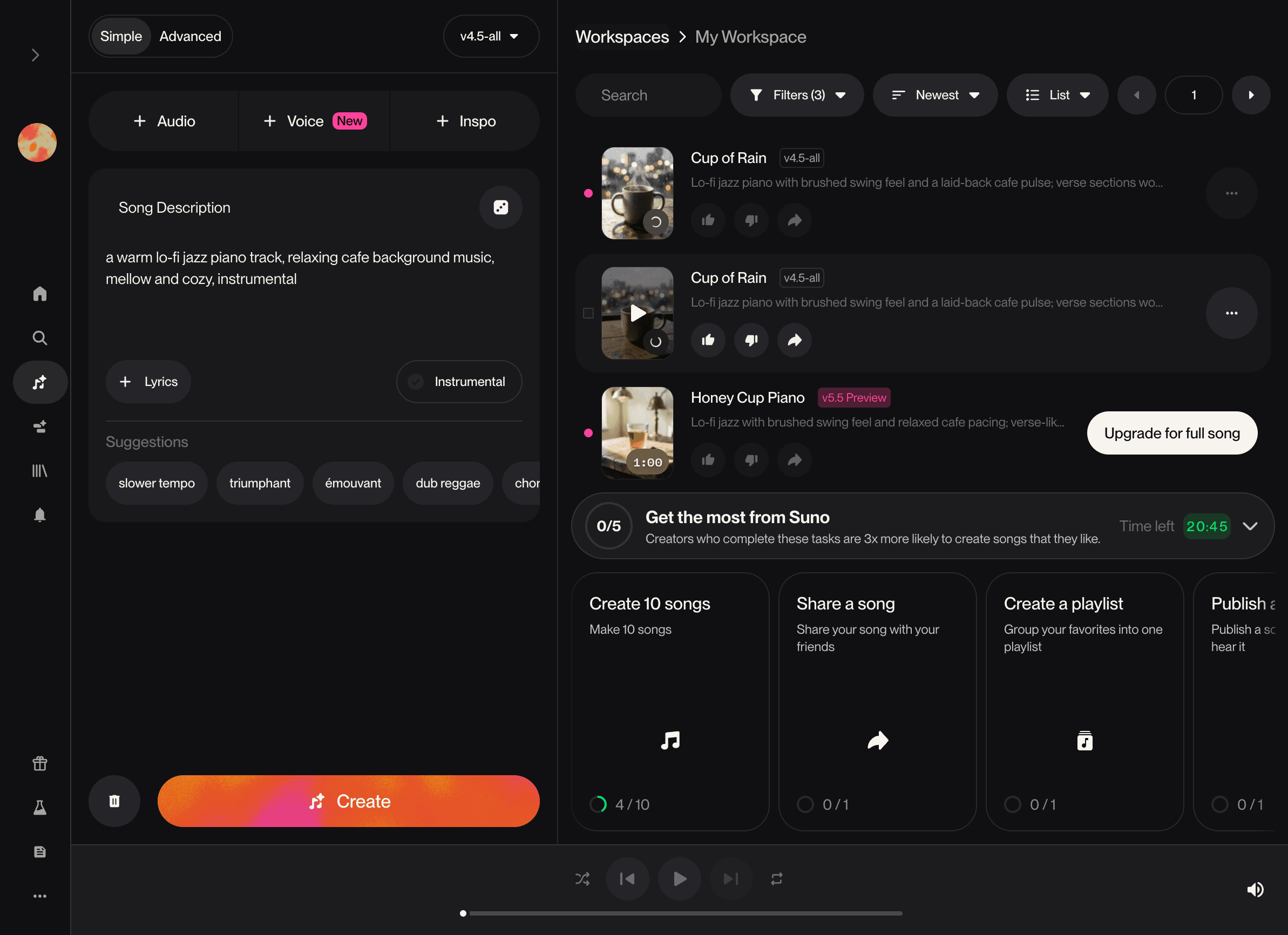Viewport: 1288px width, 935px height.
Task: Open the Create a playlist task card
Action: click(x=1084, y=702)
